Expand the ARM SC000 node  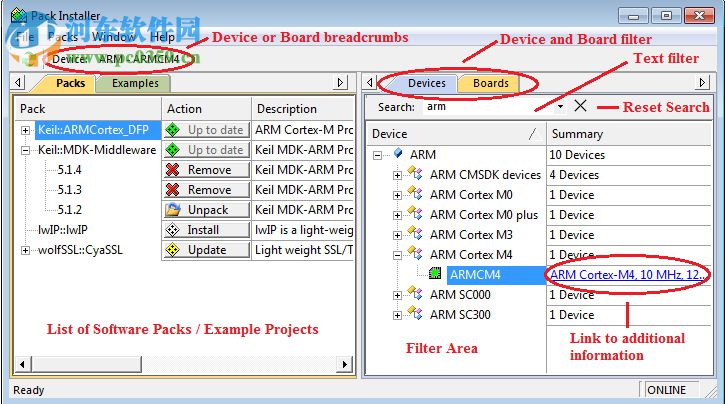(397, 295)
